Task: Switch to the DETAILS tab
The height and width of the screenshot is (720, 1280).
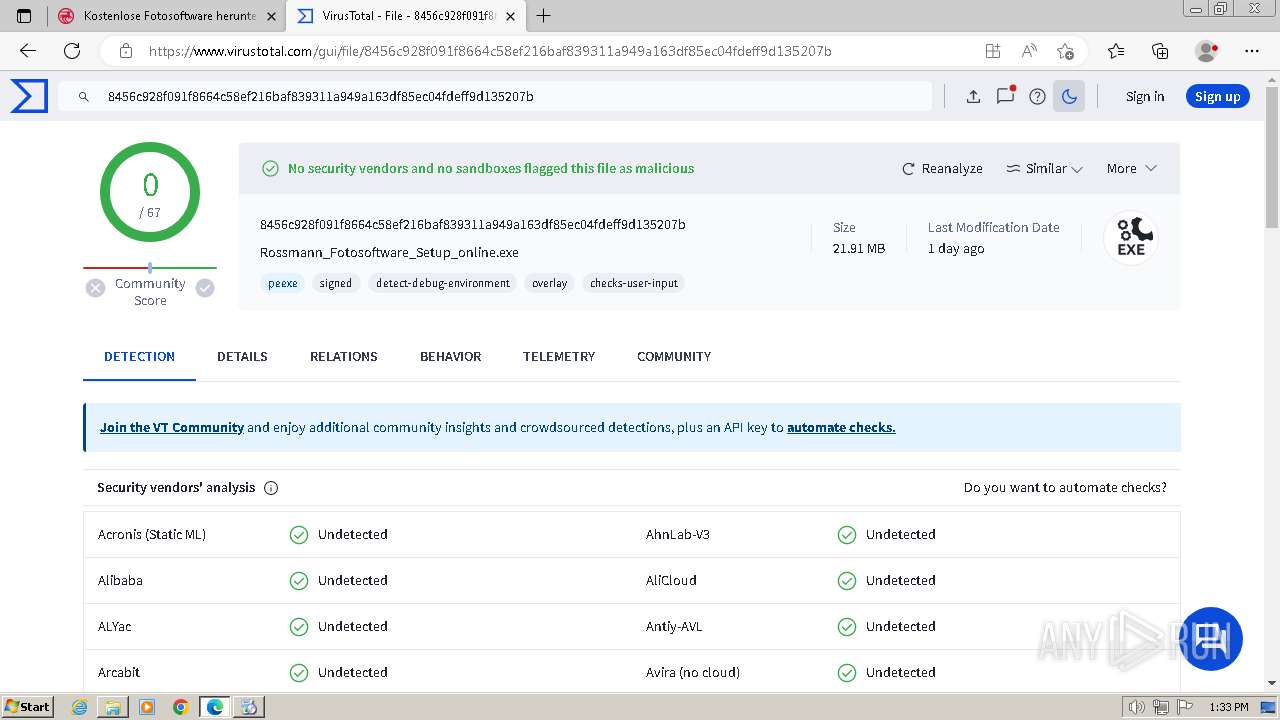Action: 242,356
